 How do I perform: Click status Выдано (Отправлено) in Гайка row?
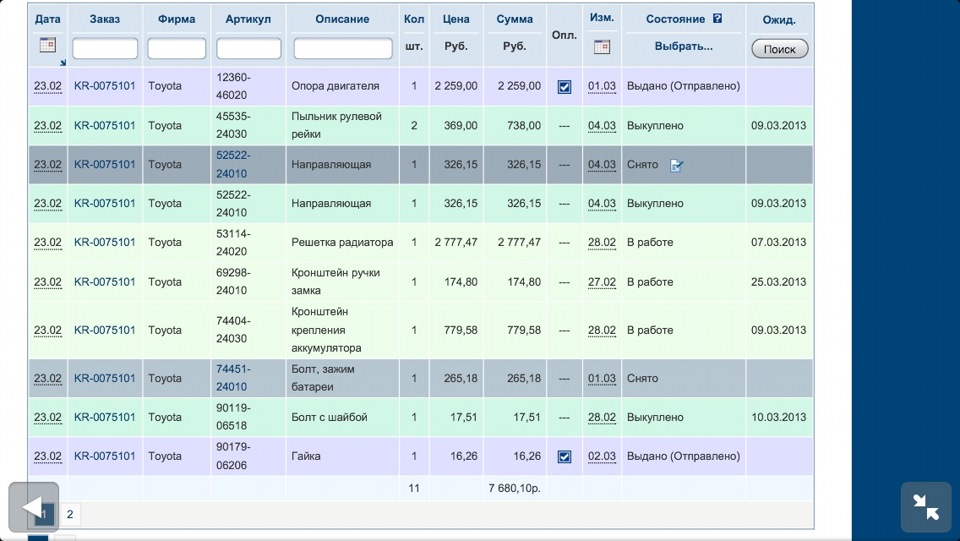(x=683, y=457)
